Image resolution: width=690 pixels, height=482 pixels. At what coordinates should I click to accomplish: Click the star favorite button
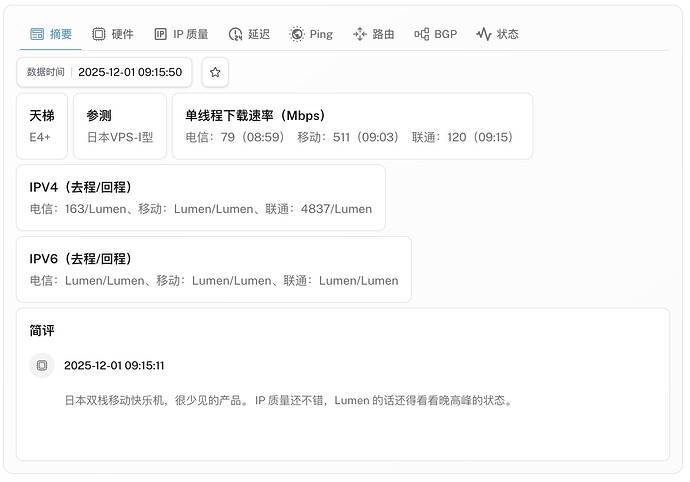(x=215, y=72)
